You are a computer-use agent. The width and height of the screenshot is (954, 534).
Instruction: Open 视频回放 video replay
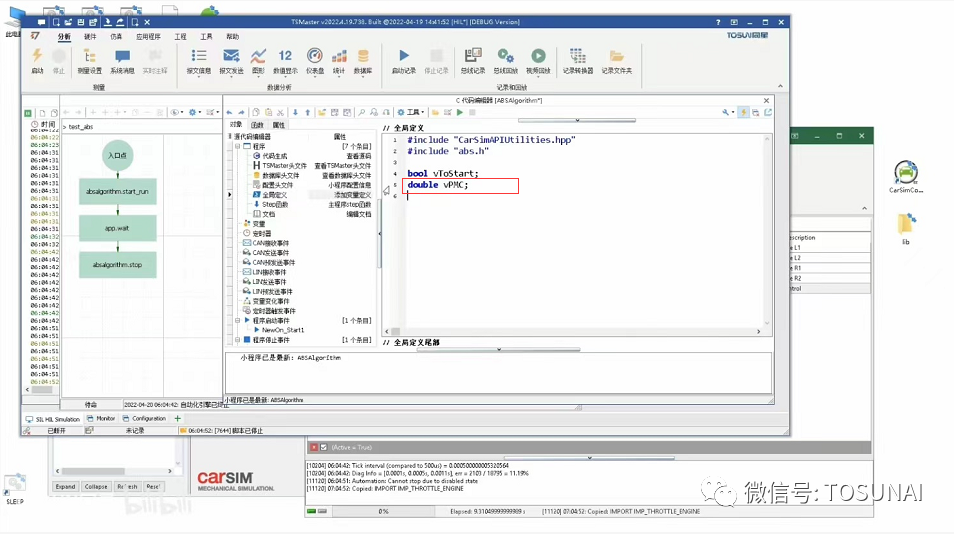(x=538, y=60)
